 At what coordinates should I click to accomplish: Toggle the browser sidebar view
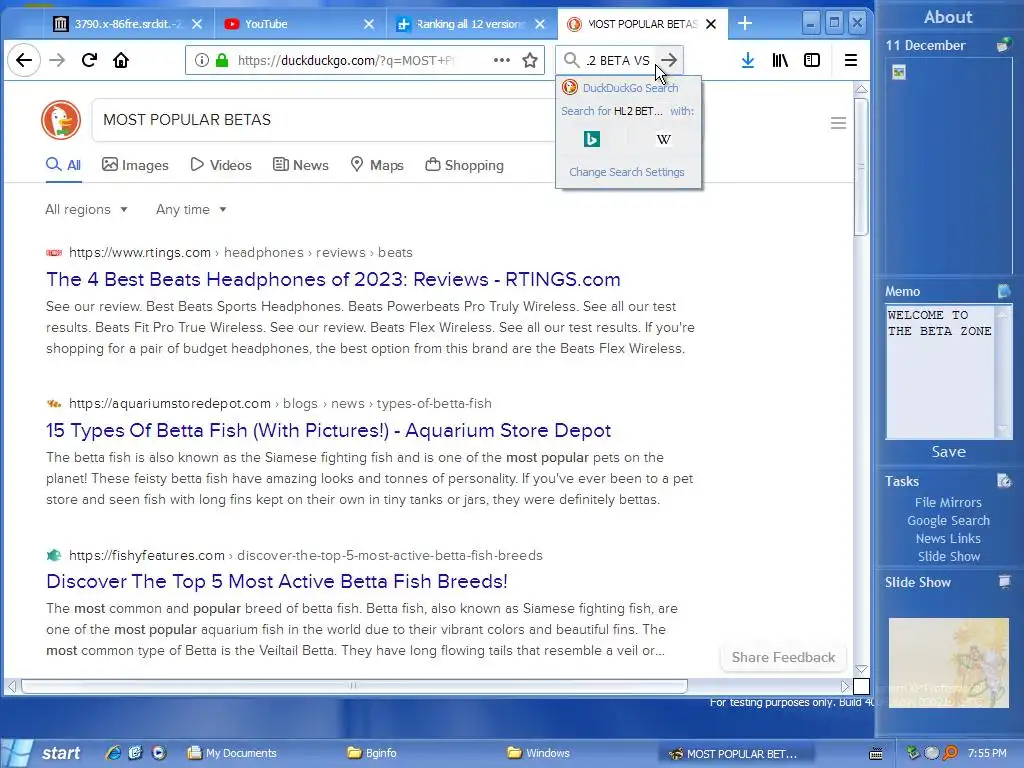tap(812, 60)
